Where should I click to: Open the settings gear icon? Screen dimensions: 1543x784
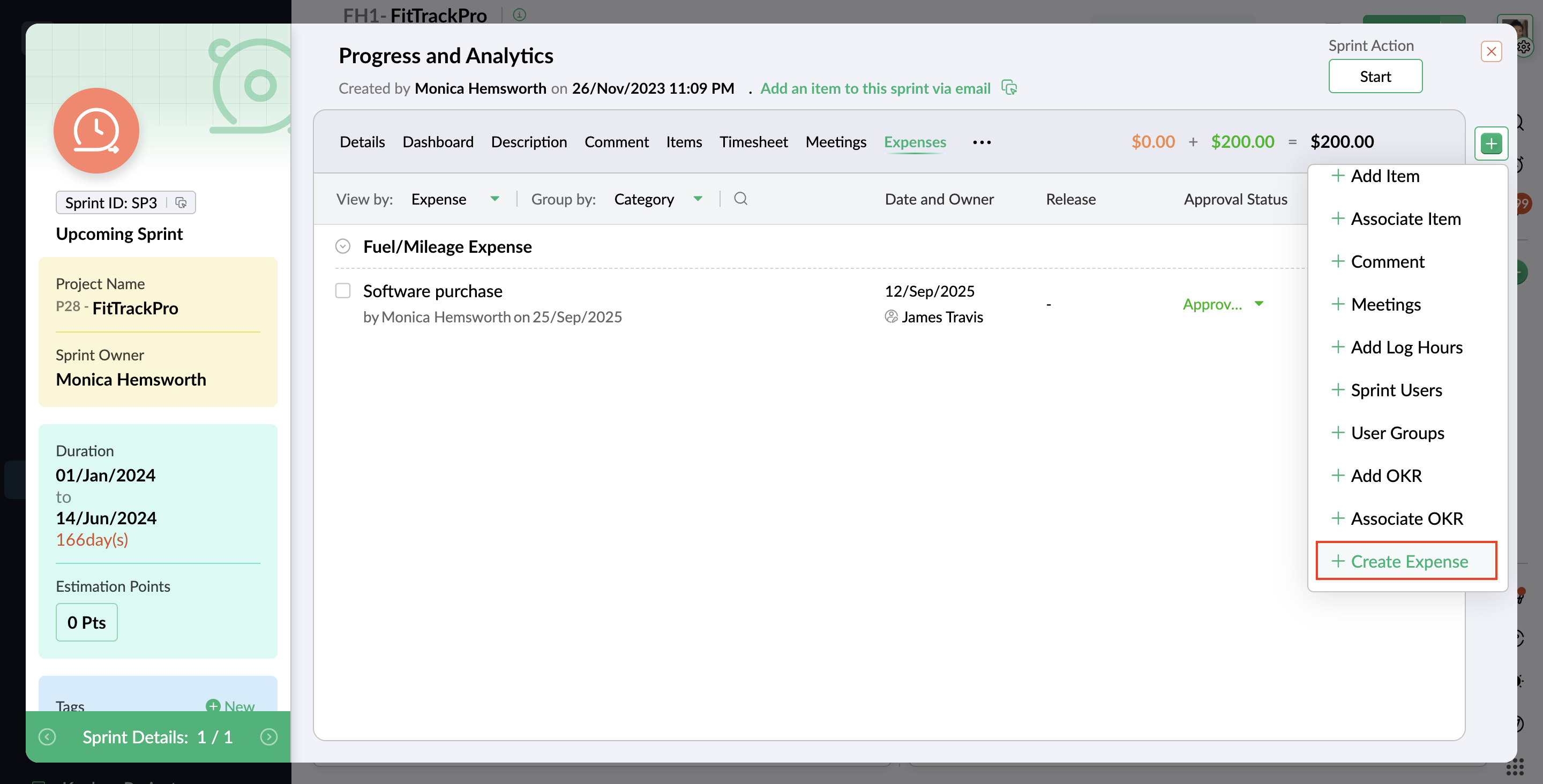coord(1524,47)
